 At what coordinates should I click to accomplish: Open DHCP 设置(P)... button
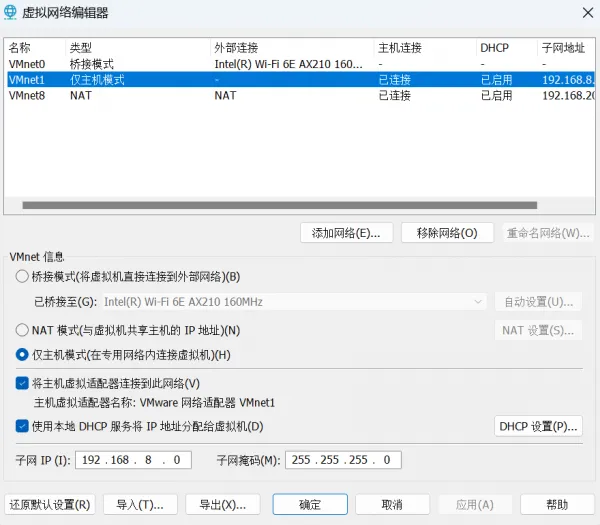(x=538, y=426)
